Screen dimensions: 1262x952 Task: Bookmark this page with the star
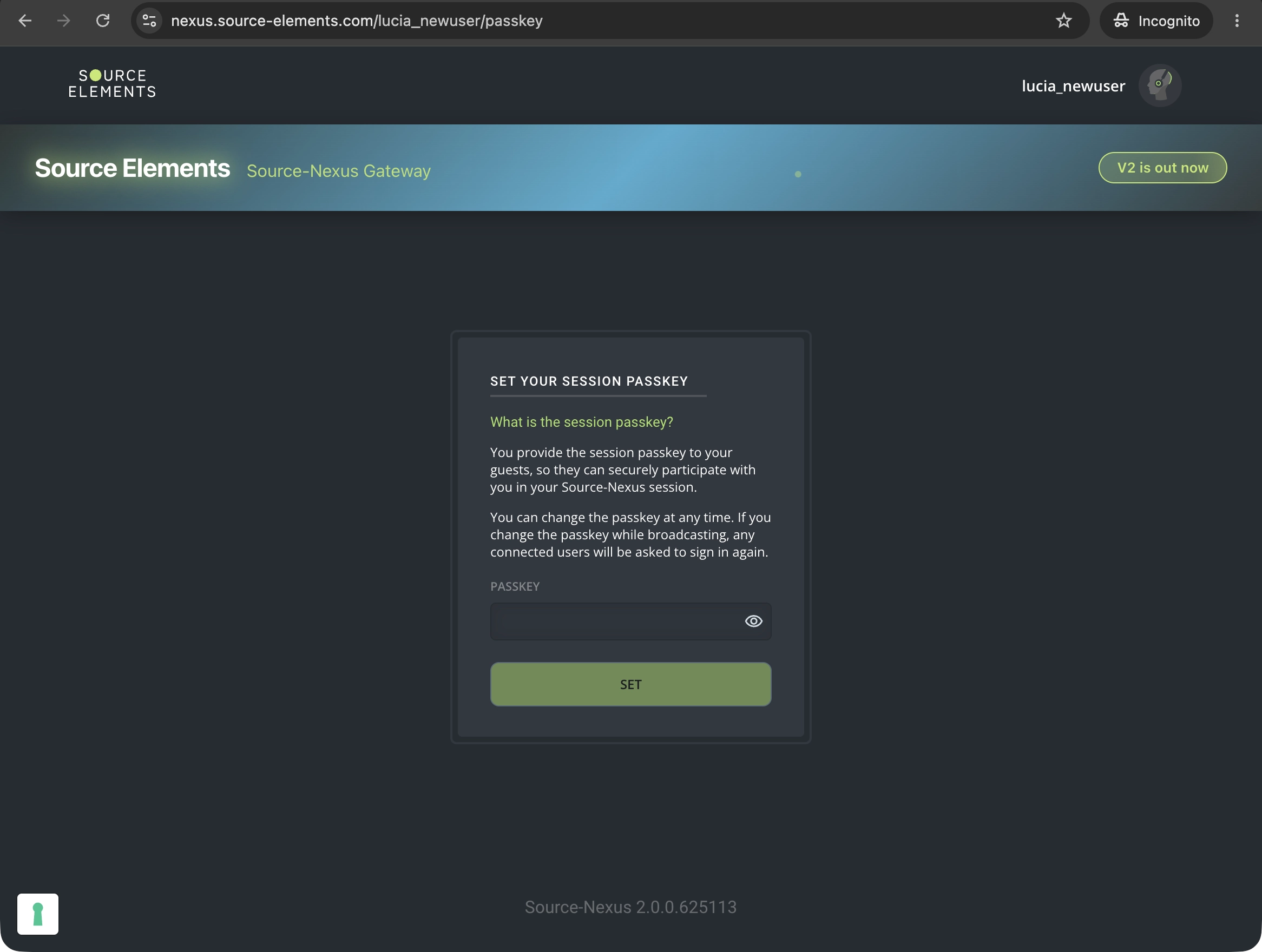pyautogui.click(x=1063, y=21)
